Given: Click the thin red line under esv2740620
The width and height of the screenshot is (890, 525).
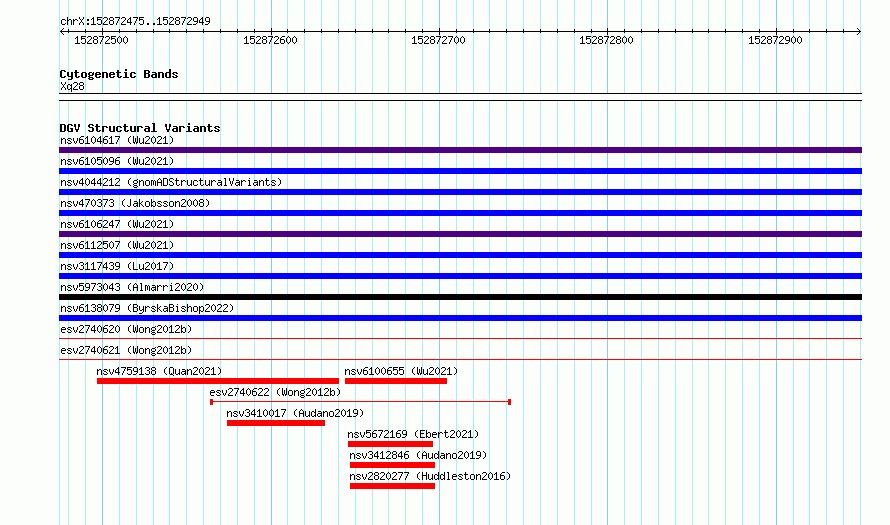Looking at the screenshot, I should (x=460, y=339).
